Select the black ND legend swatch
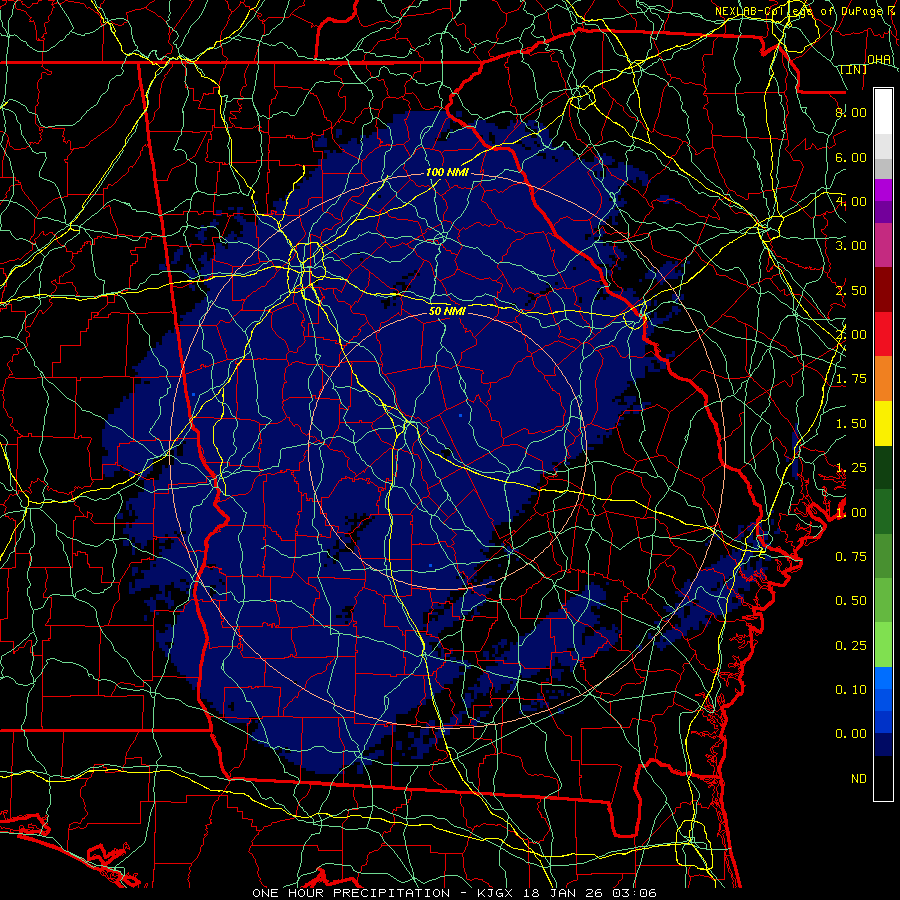The width and height of the screenshot is (900, 900). [x=883, y=778]
